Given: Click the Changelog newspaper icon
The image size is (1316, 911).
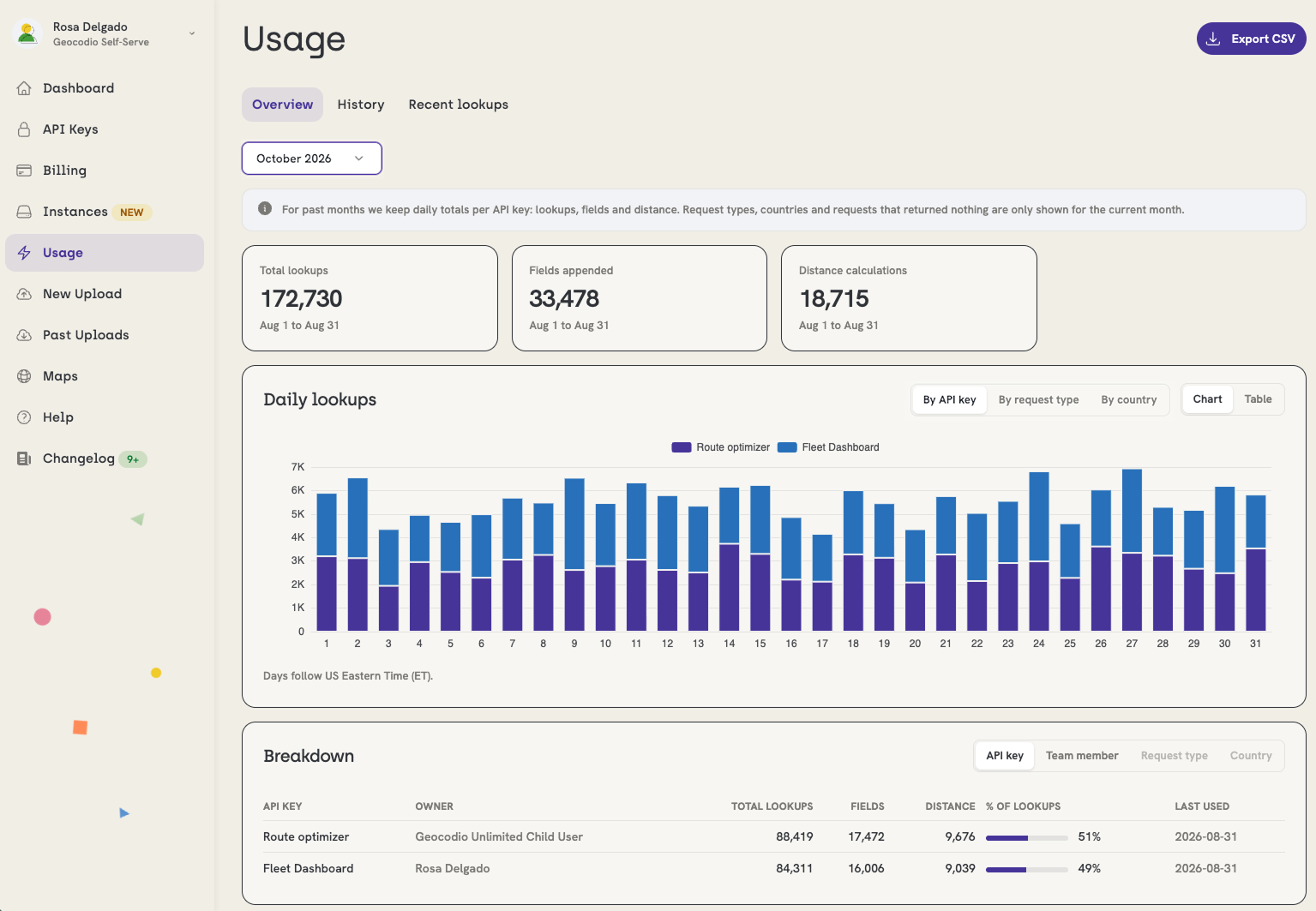Looking at the screenshot, I should pos(24,458).
